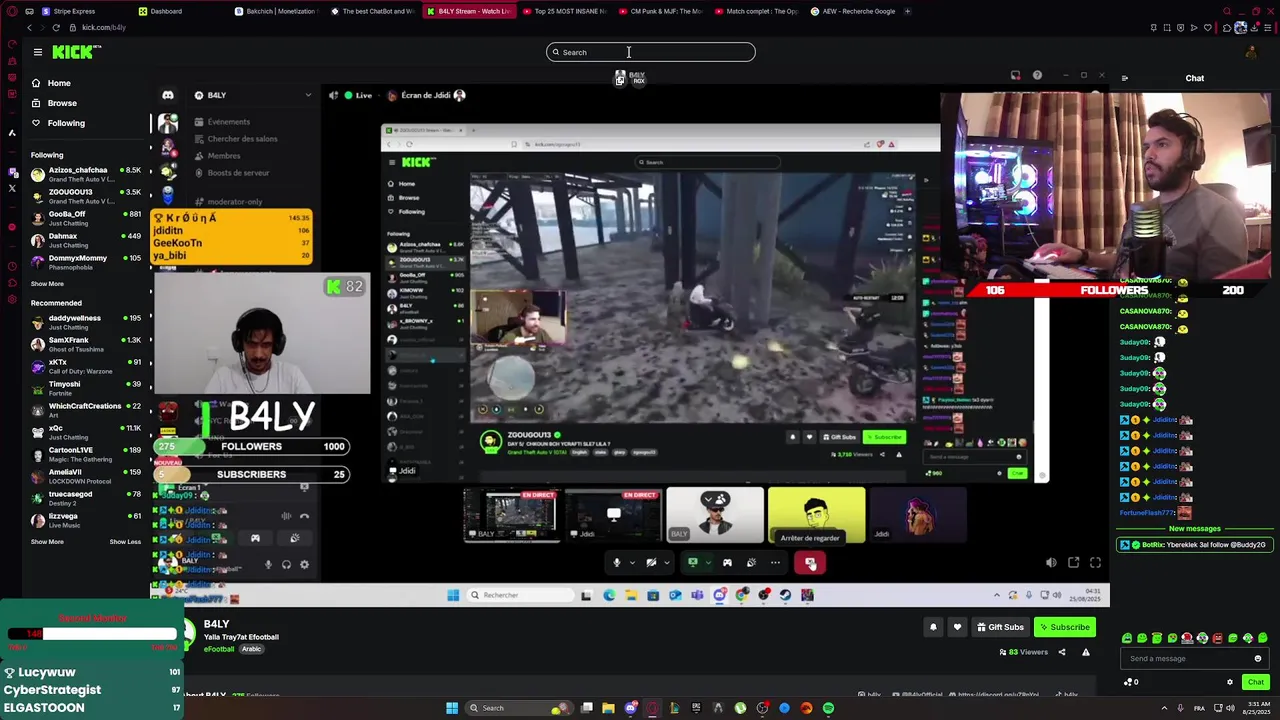Go back in browser history
The height and width of the screenshot is (720, 1280).
click(30, 28)
